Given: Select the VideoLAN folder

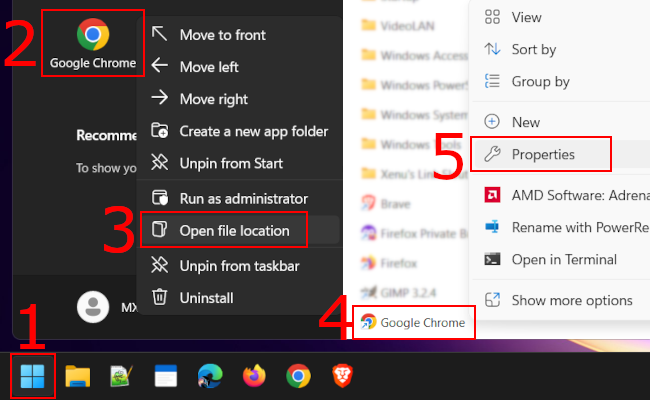Looking at the screenshot, I should tap(398, 26).
